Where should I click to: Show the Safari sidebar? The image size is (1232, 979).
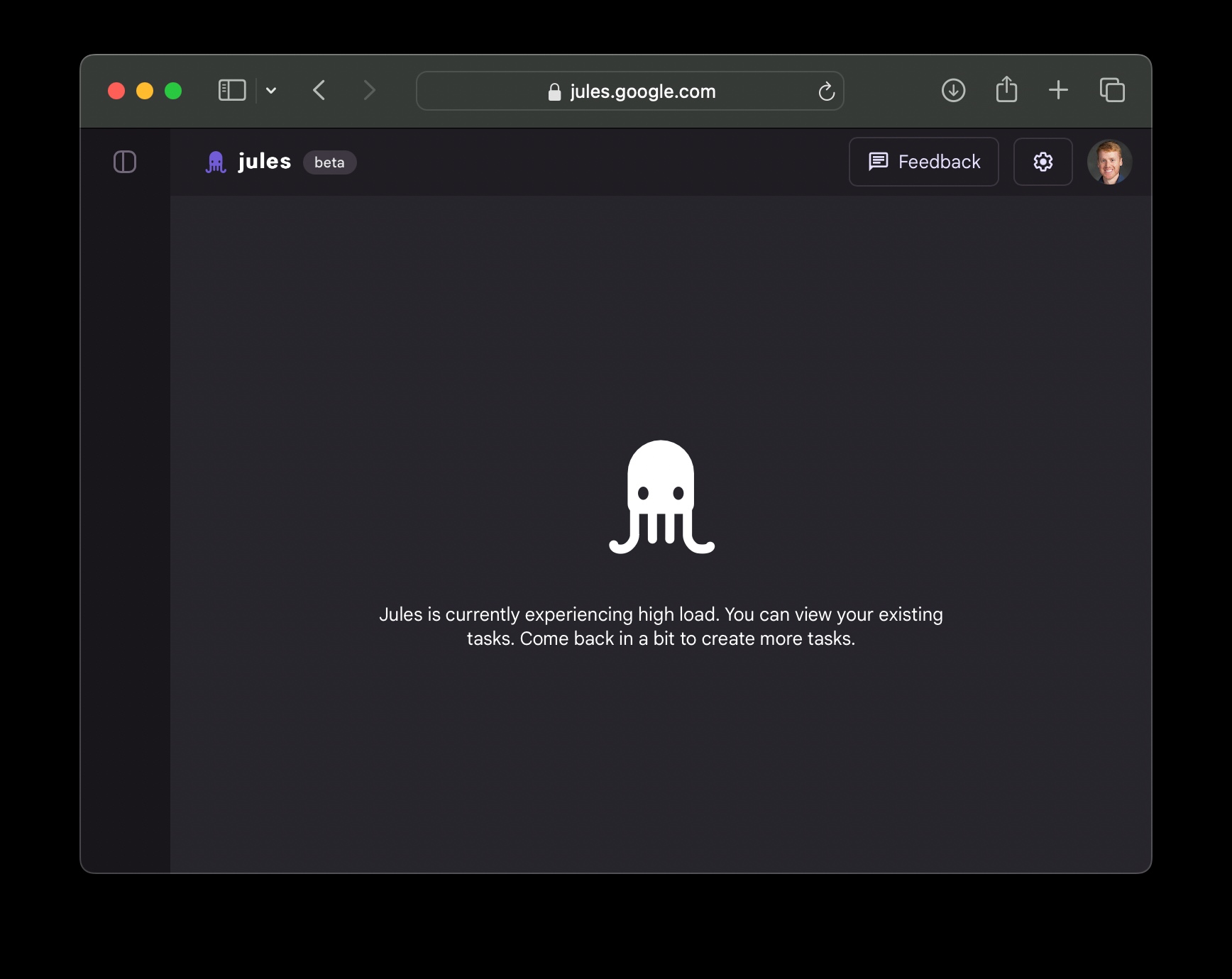232,91
